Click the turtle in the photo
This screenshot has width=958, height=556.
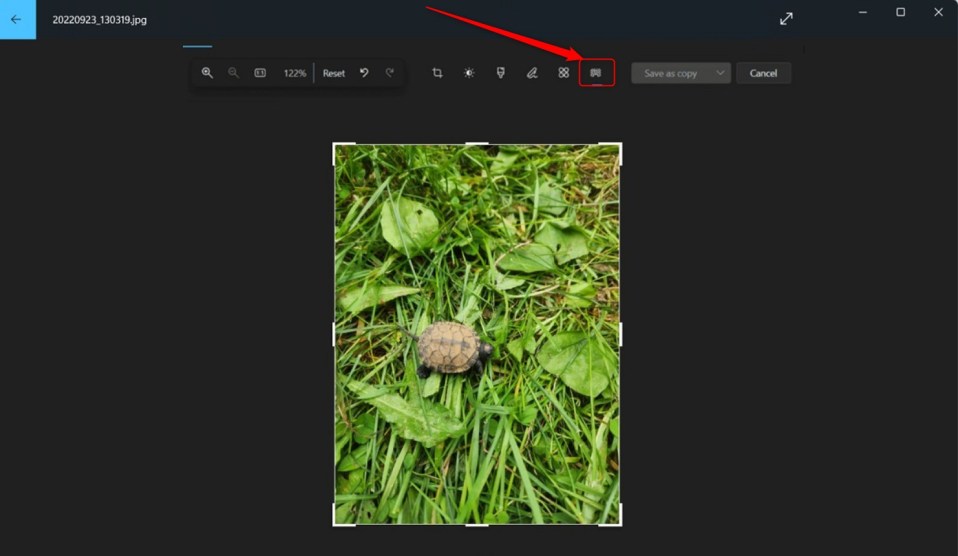click(x=453, y=348)
